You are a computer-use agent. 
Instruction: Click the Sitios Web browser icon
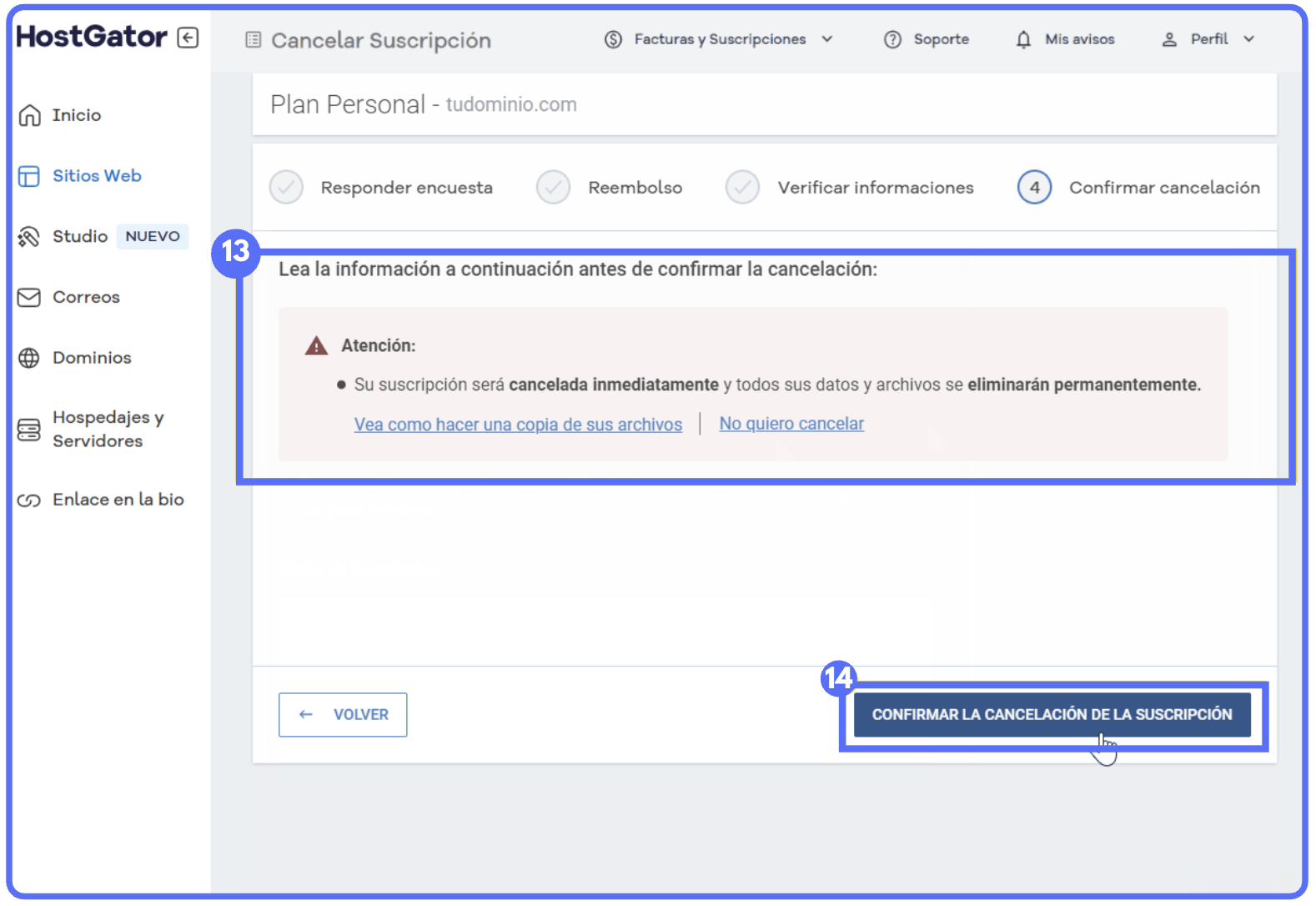point(29,176)
